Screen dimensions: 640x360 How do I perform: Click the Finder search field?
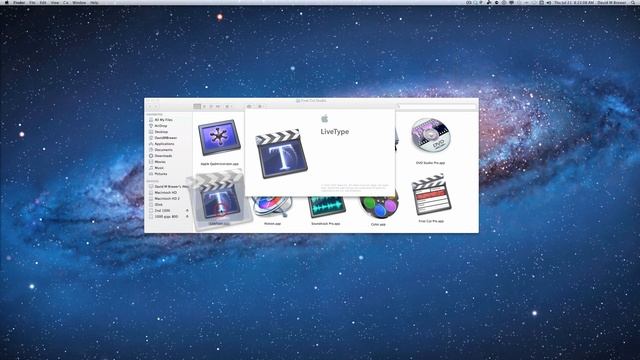[437, 107]
